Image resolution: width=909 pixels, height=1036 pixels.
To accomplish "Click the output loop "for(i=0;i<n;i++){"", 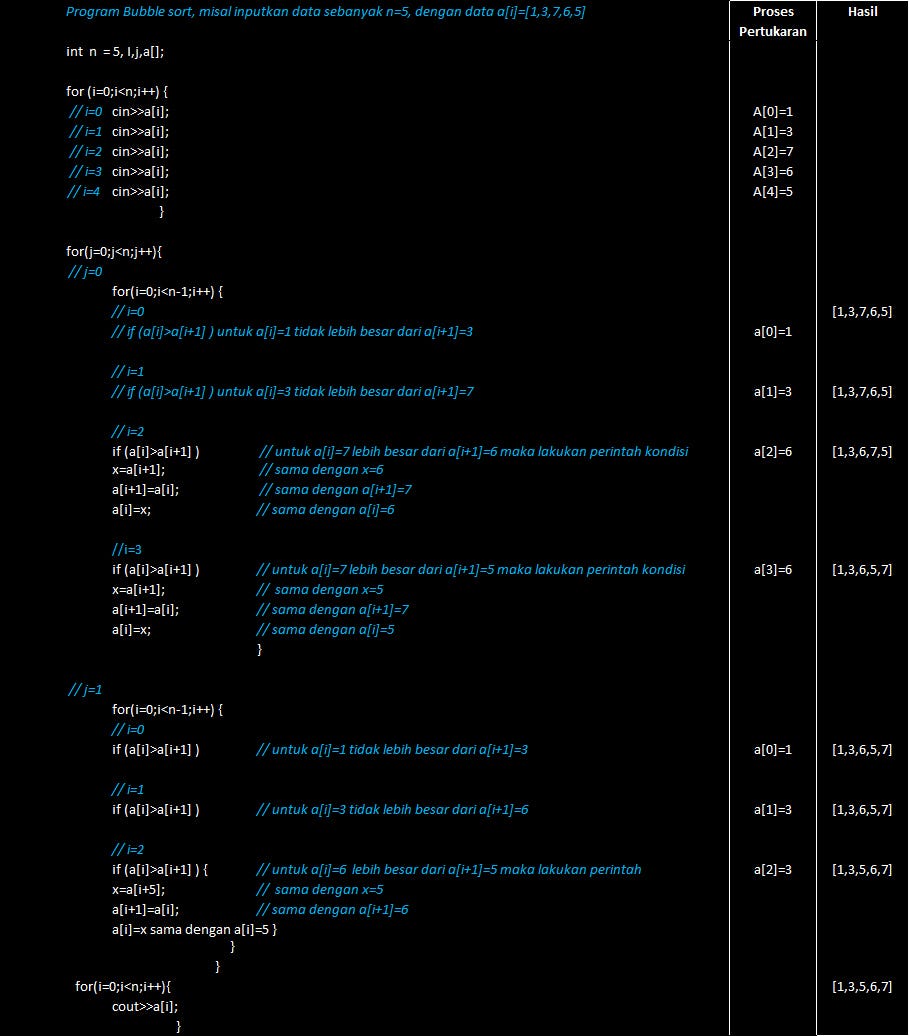I will coord(120,985).
